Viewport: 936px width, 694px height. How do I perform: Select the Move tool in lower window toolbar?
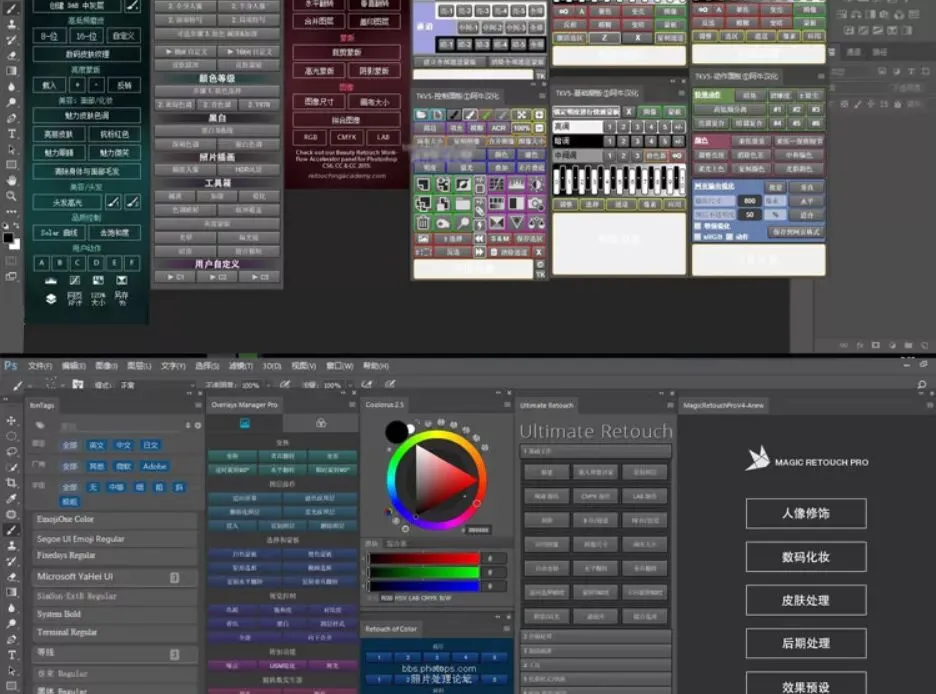coord(11,420)
